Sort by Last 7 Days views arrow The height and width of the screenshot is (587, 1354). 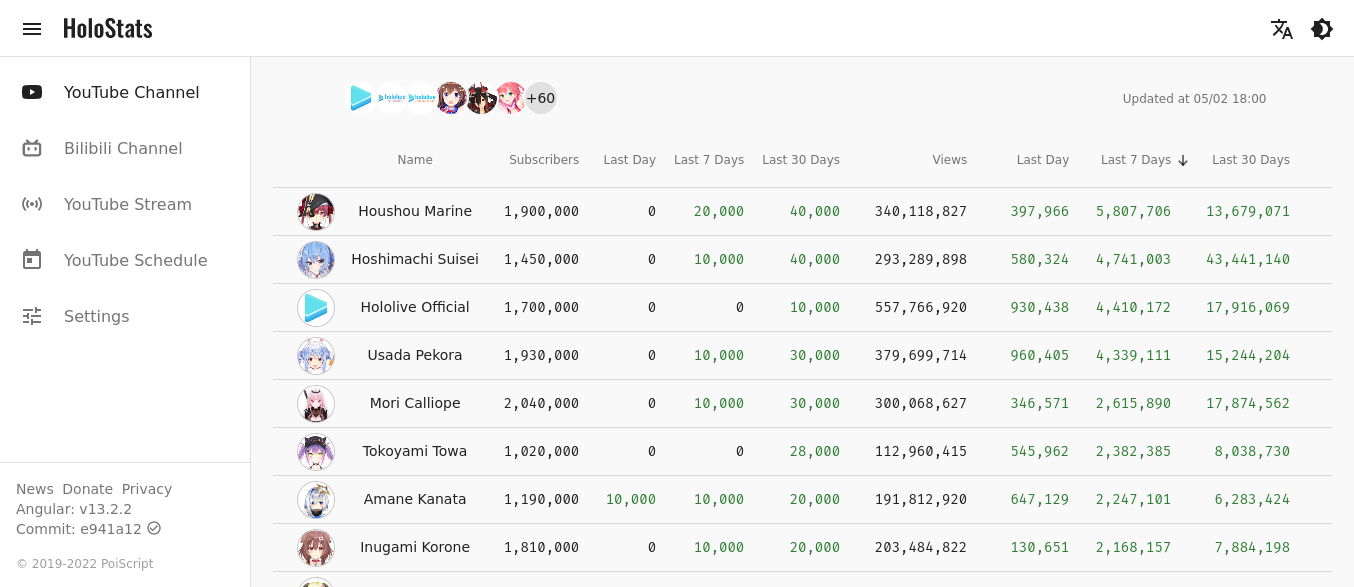tap(1183, 160)
